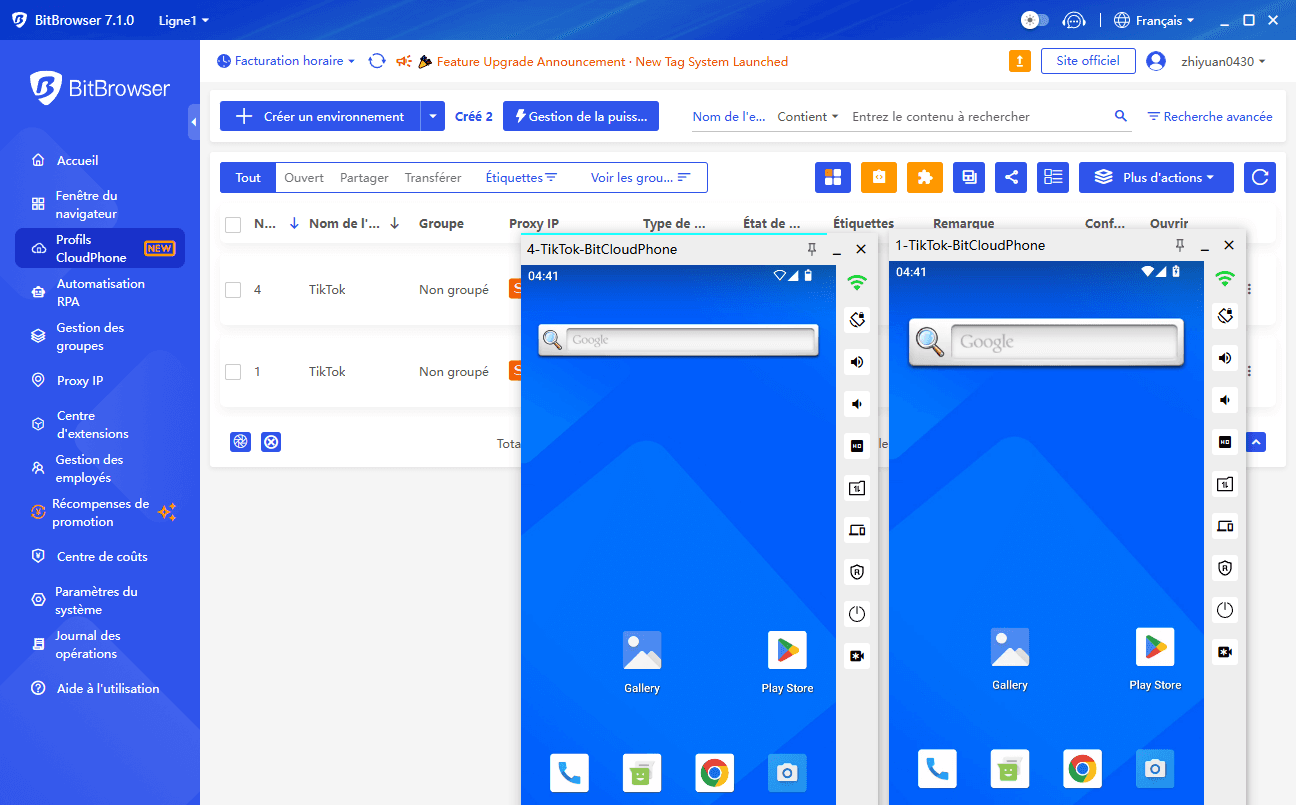Viewport: 1296px width, 805px height.
Task: Open Automatisation RPA in the sidebar
Action: [x=100, y=292]
